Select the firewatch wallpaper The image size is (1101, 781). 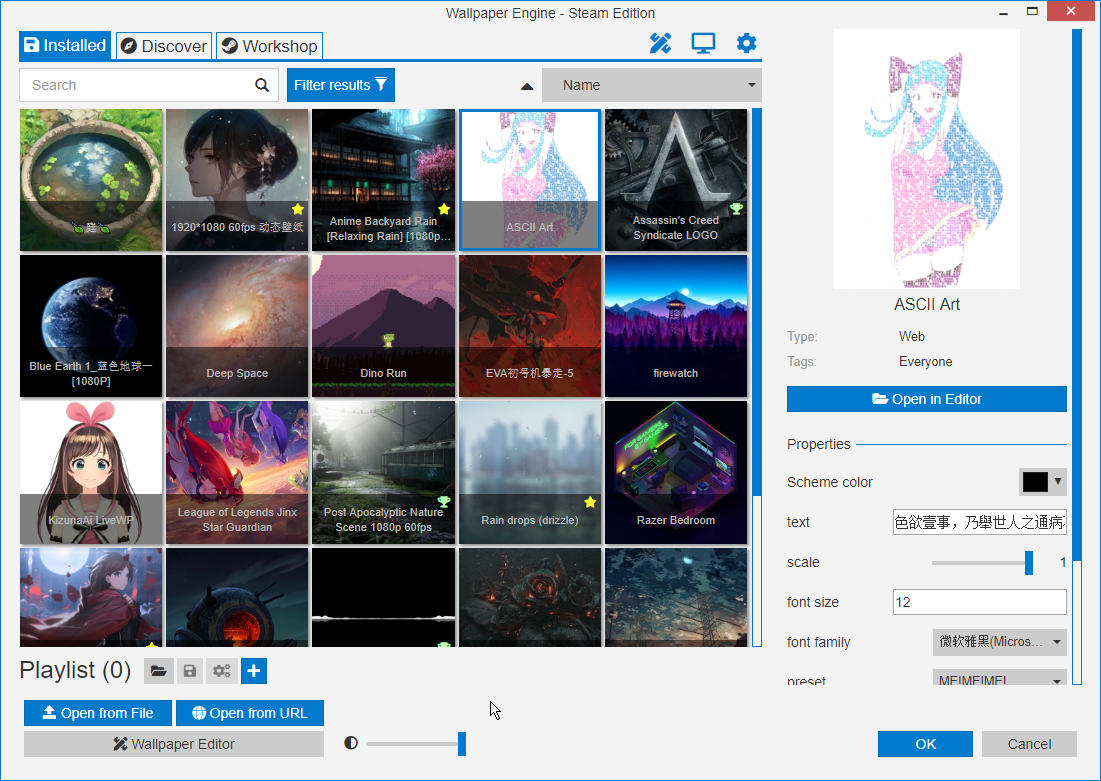point(676,326)
